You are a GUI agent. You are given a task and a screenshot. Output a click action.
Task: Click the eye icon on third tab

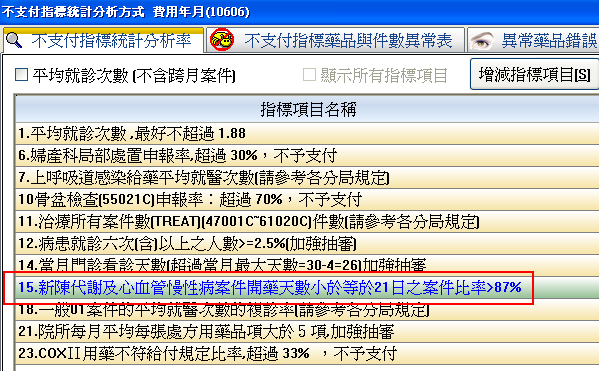point(482,40)
